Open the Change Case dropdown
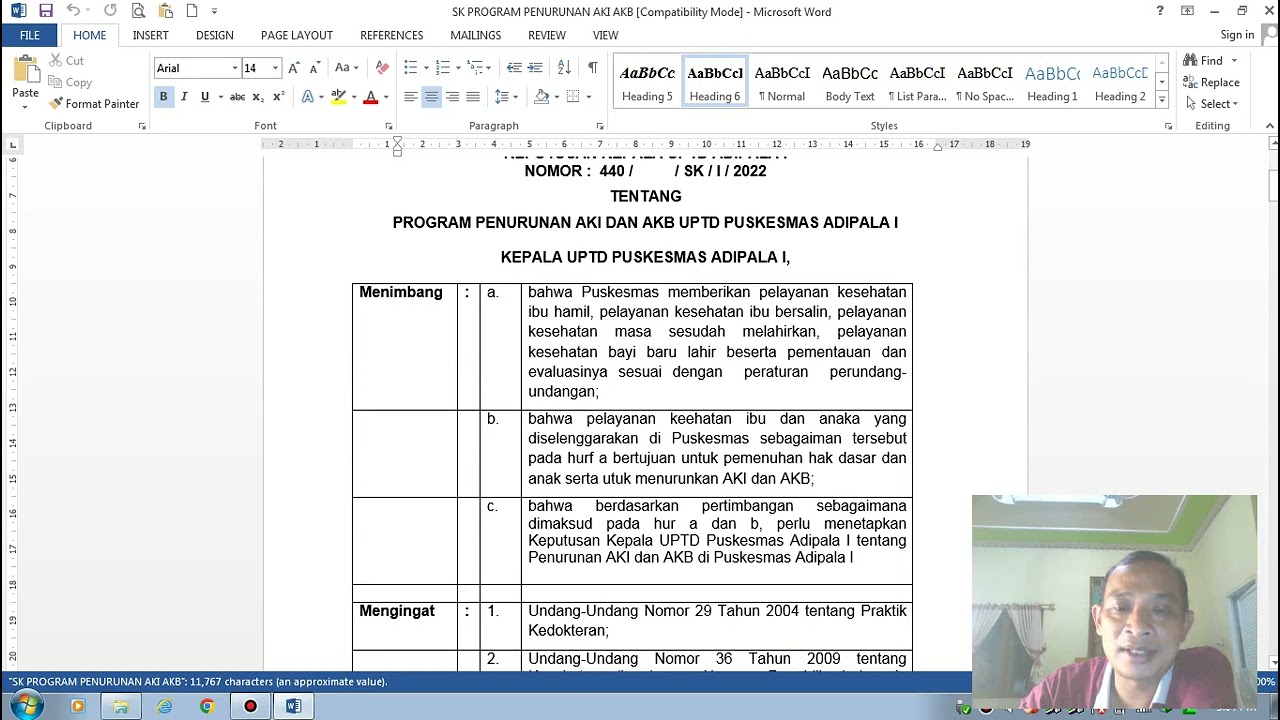 point(346,68)
